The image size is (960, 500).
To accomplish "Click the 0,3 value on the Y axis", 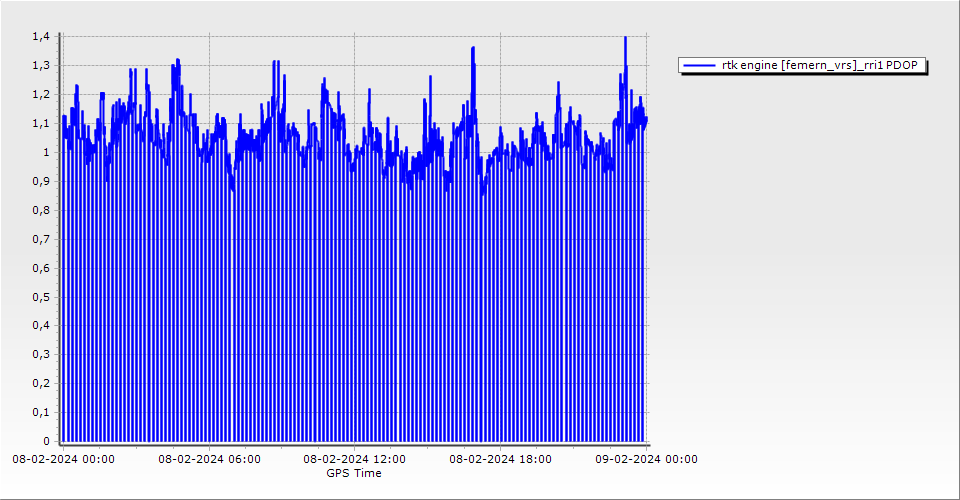I will (41, 355).
